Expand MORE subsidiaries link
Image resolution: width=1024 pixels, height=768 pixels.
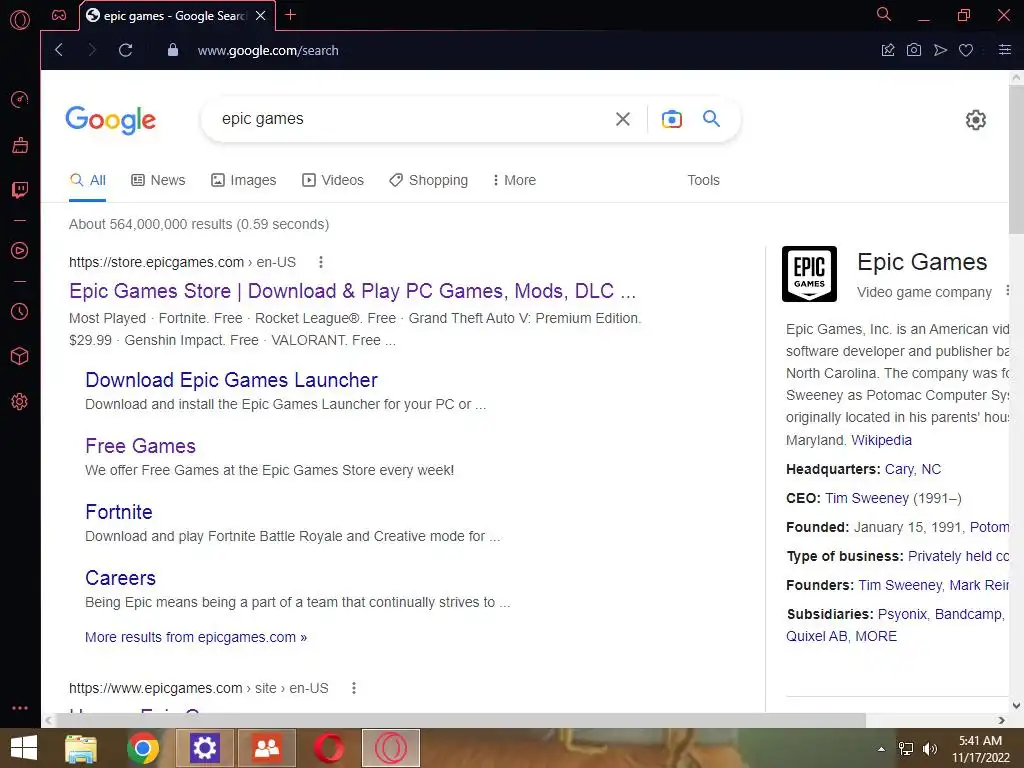pos(876,636)
